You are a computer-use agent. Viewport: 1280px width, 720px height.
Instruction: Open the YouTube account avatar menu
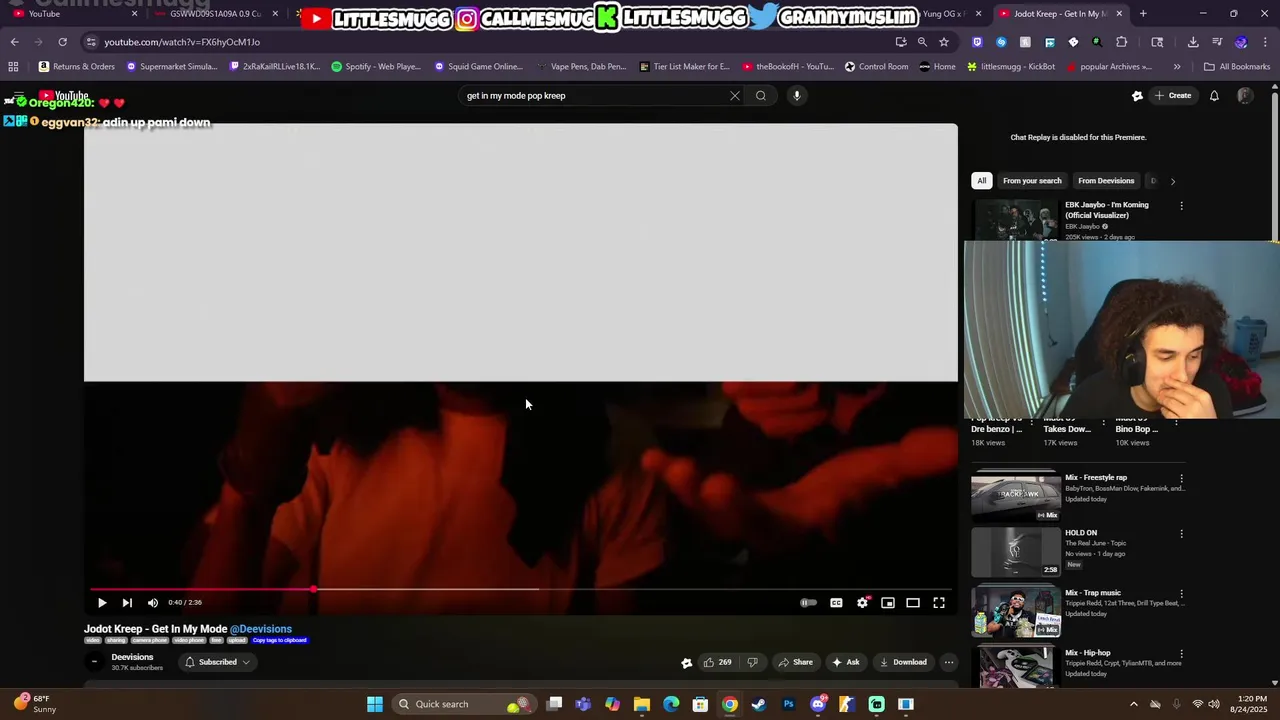1245,96
